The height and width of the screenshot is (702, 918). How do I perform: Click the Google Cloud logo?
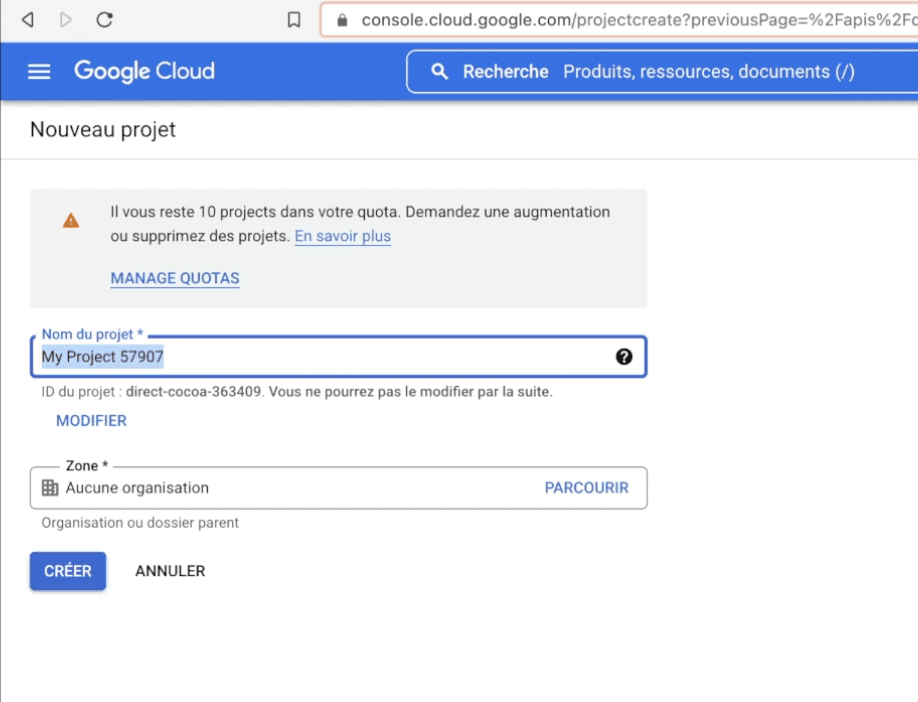click(143, 71)
